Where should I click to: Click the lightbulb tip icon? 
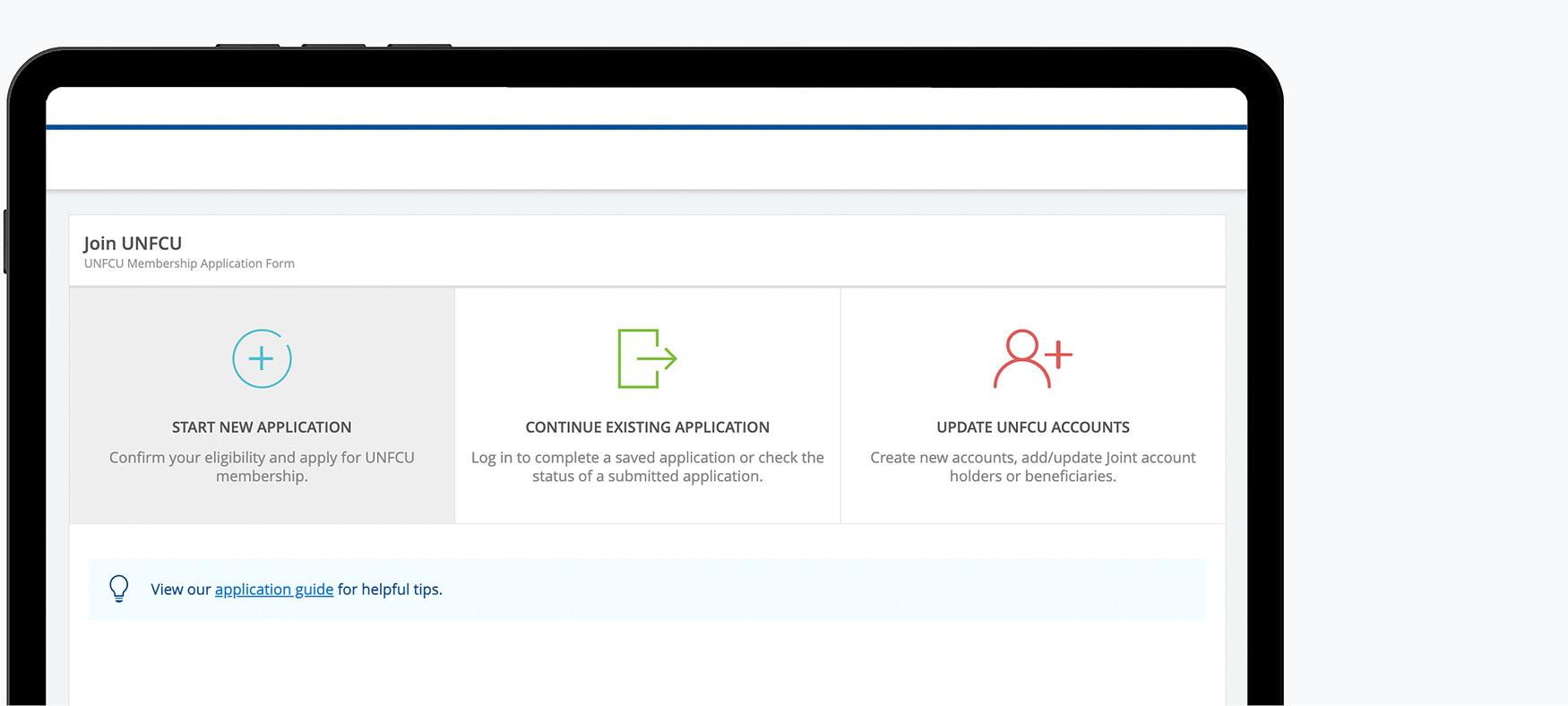point(119,589)
